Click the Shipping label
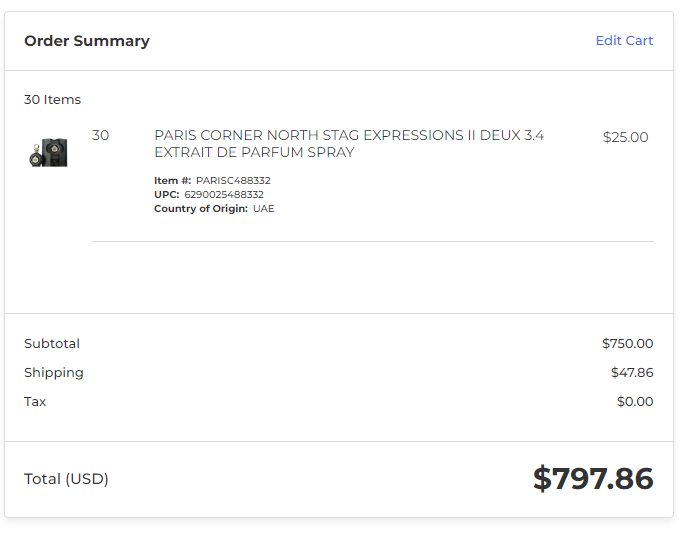Viewport: 691px width, 534px height. tap(54, 373)
